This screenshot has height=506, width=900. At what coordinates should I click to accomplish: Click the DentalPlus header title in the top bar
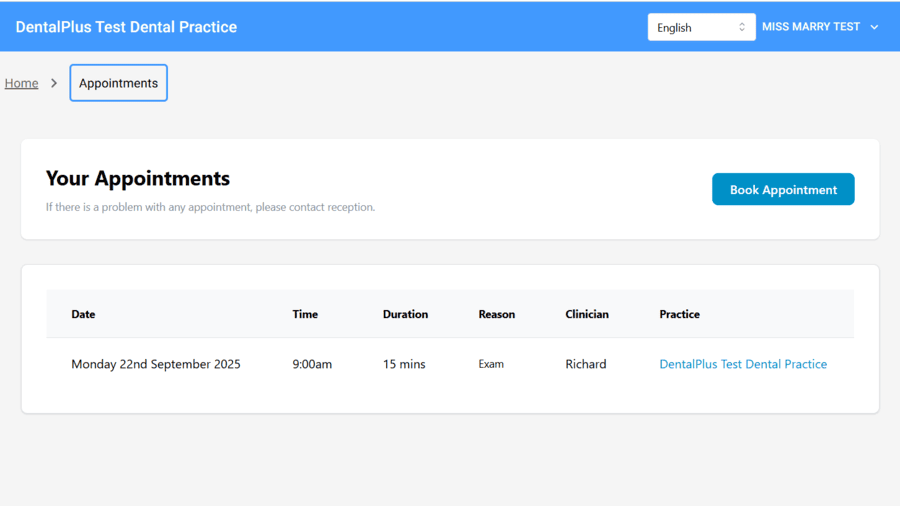(126, 27)
